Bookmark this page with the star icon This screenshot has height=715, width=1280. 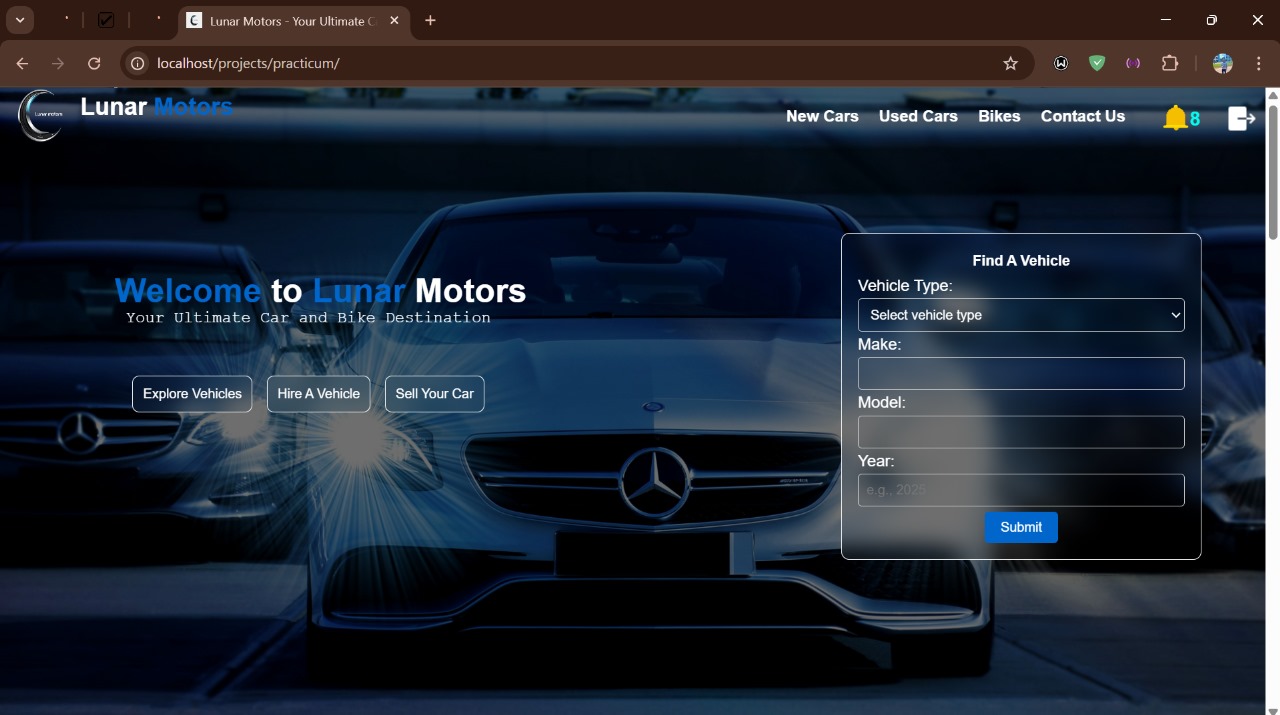tap(1010, 64)
